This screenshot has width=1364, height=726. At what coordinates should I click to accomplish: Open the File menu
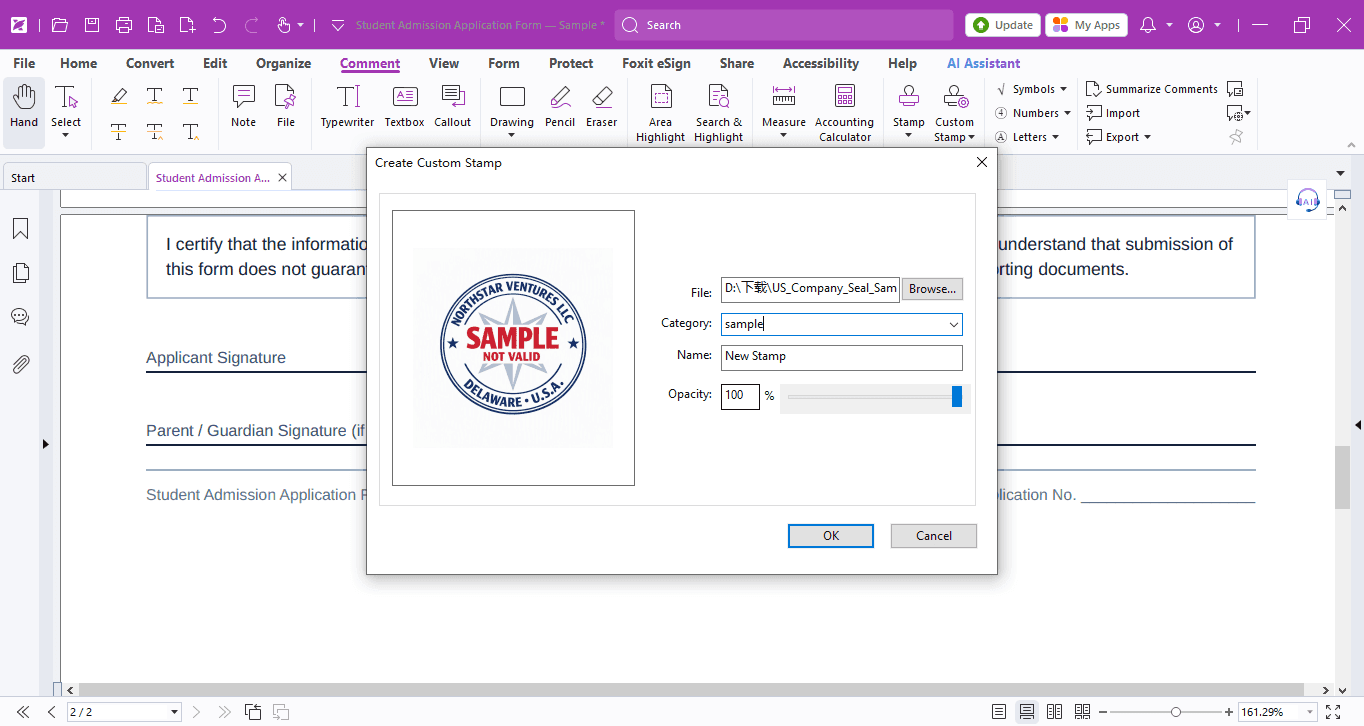[x=24, y=63]
